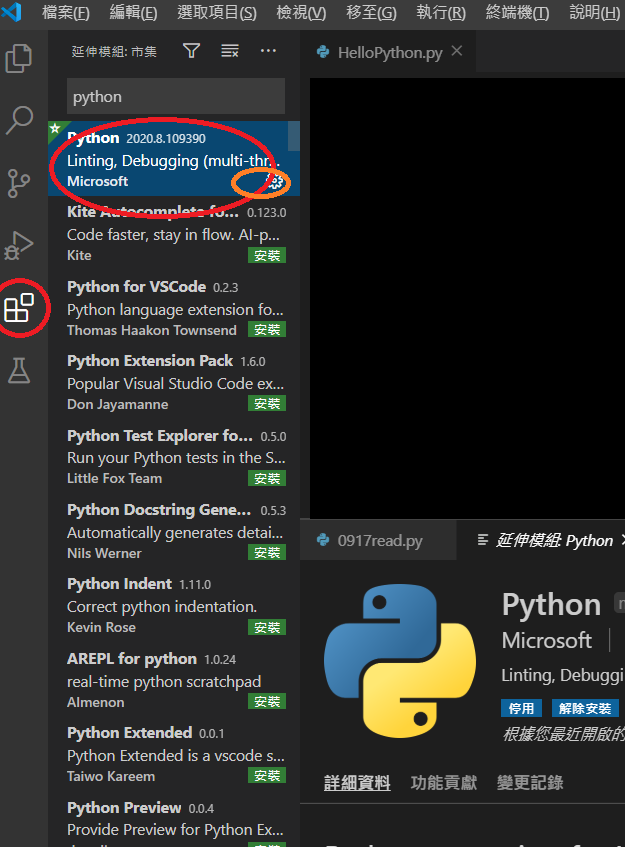This screenshot has height=847, width=625.
Task: Install the Python Indent extension
Action: tap(267, 627)
